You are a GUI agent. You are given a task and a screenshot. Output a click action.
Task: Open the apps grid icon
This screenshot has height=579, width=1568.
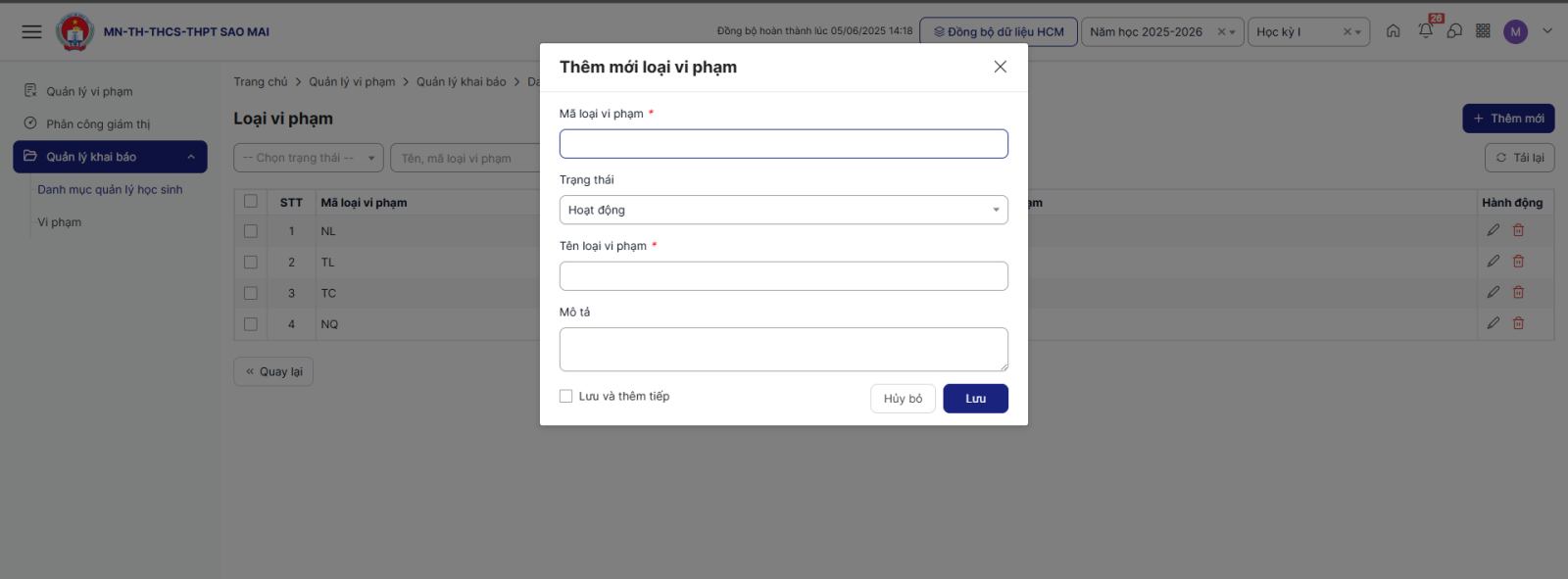click(1483, 30)
